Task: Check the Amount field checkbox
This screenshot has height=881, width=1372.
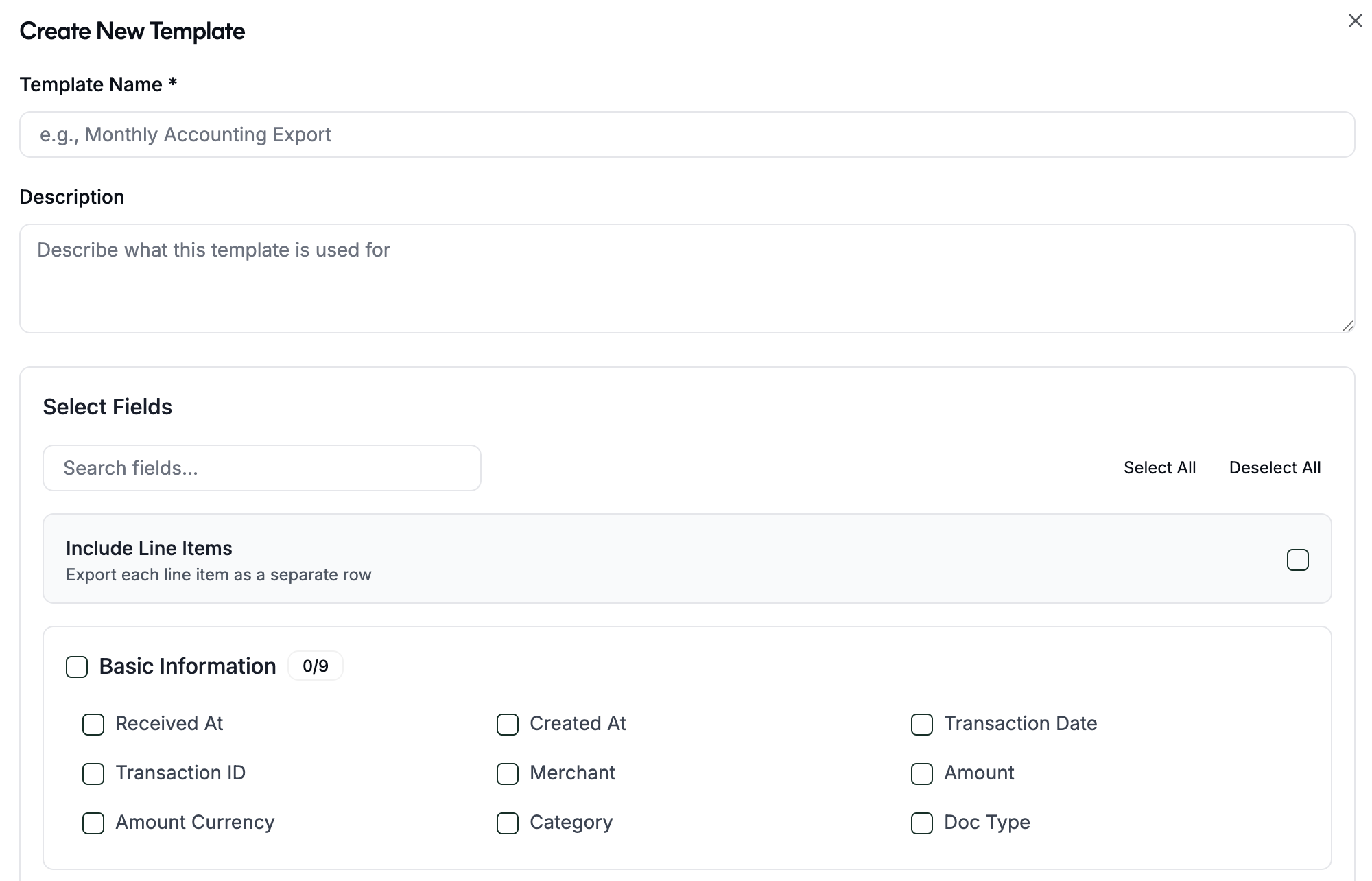Action: [x=922, y=774]
